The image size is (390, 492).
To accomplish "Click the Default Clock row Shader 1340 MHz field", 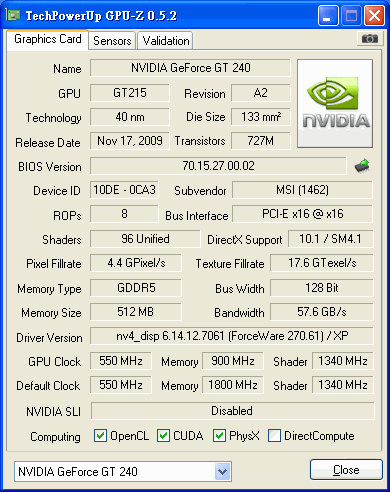I will tap(343, 385).
